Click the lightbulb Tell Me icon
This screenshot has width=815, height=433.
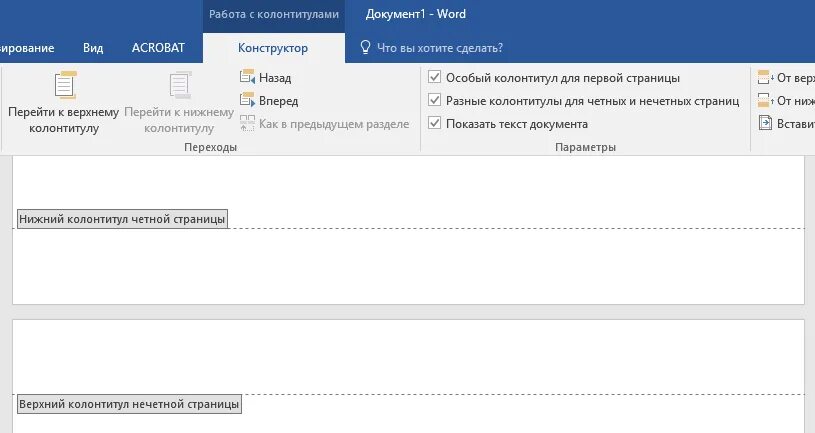(365, 47)
